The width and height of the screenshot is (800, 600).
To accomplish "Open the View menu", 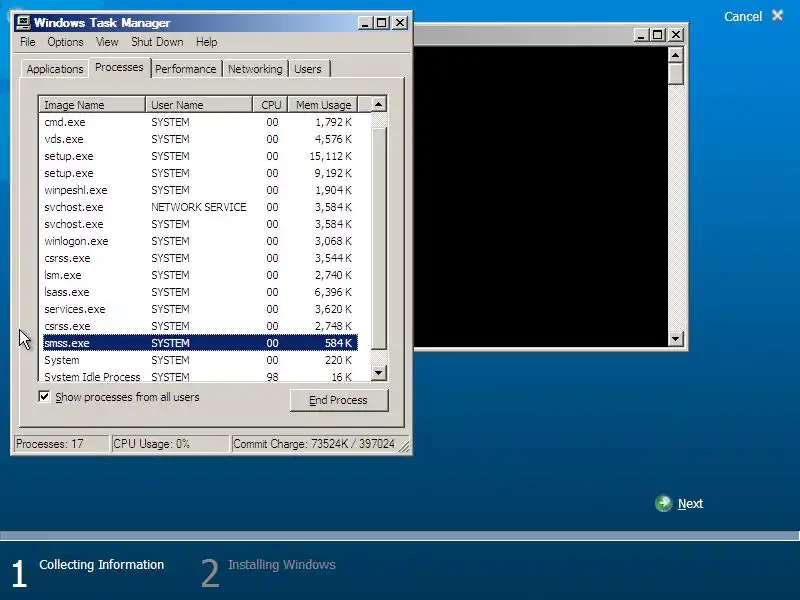I will [x=107, y=42].
